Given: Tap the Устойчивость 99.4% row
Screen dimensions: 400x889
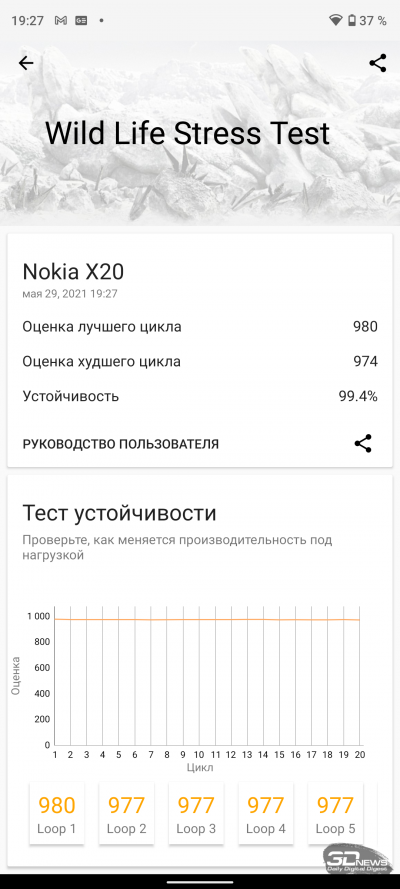Looking at the screenshot, I should (x=200, y=396).
